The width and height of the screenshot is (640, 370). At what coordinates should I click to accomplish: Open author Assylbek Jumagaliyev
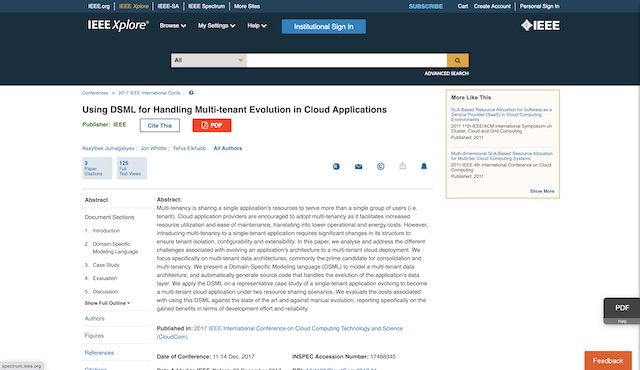[x=108, y=148]
